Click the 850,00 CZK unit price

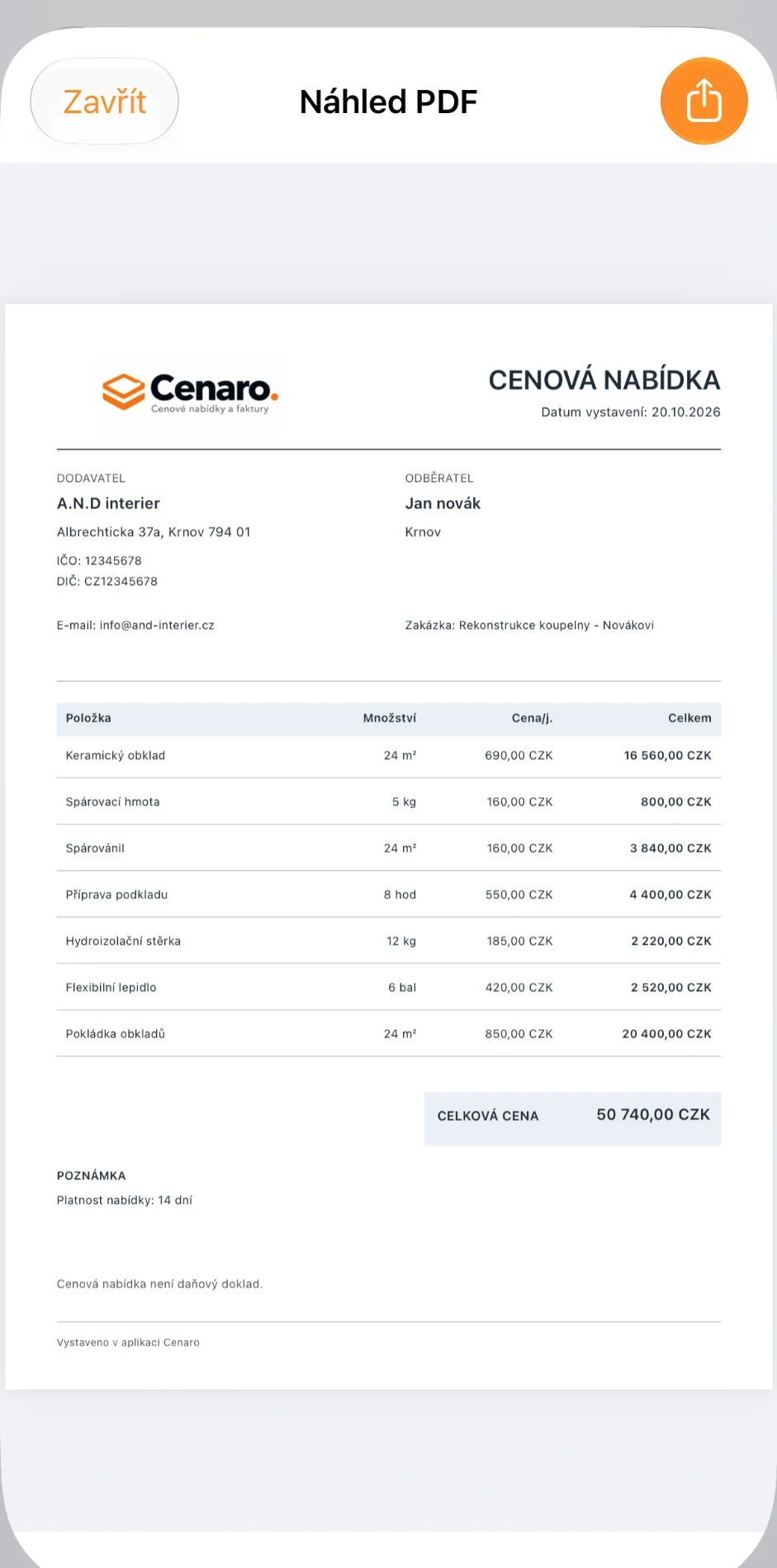pos(519,1033)
